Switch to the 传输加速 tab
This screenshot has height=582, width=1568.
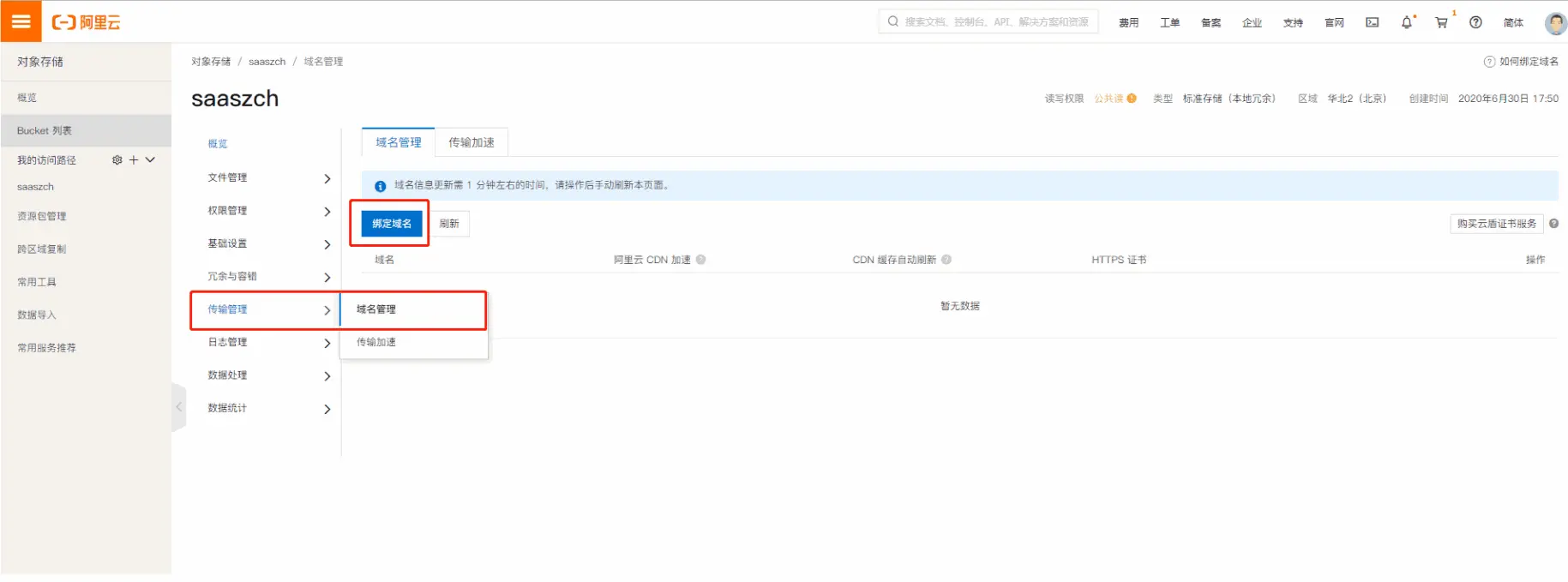(x=471, y=142)
